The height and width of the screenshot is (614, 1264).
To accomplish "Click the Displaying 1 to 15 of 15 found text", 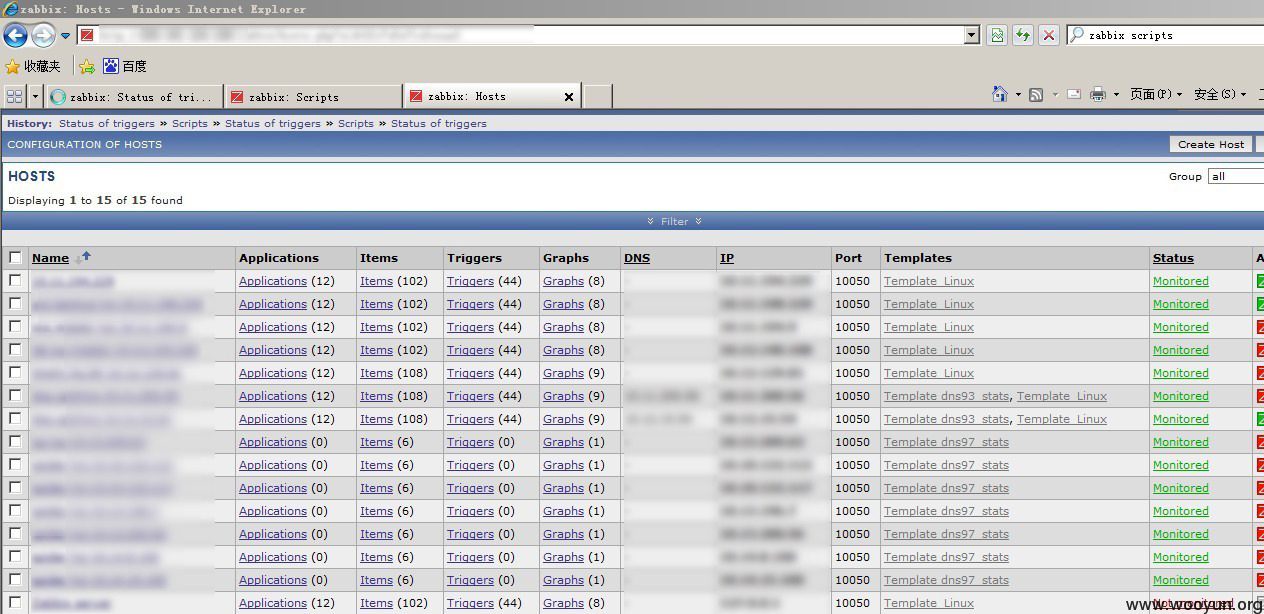I will (95, 200).
